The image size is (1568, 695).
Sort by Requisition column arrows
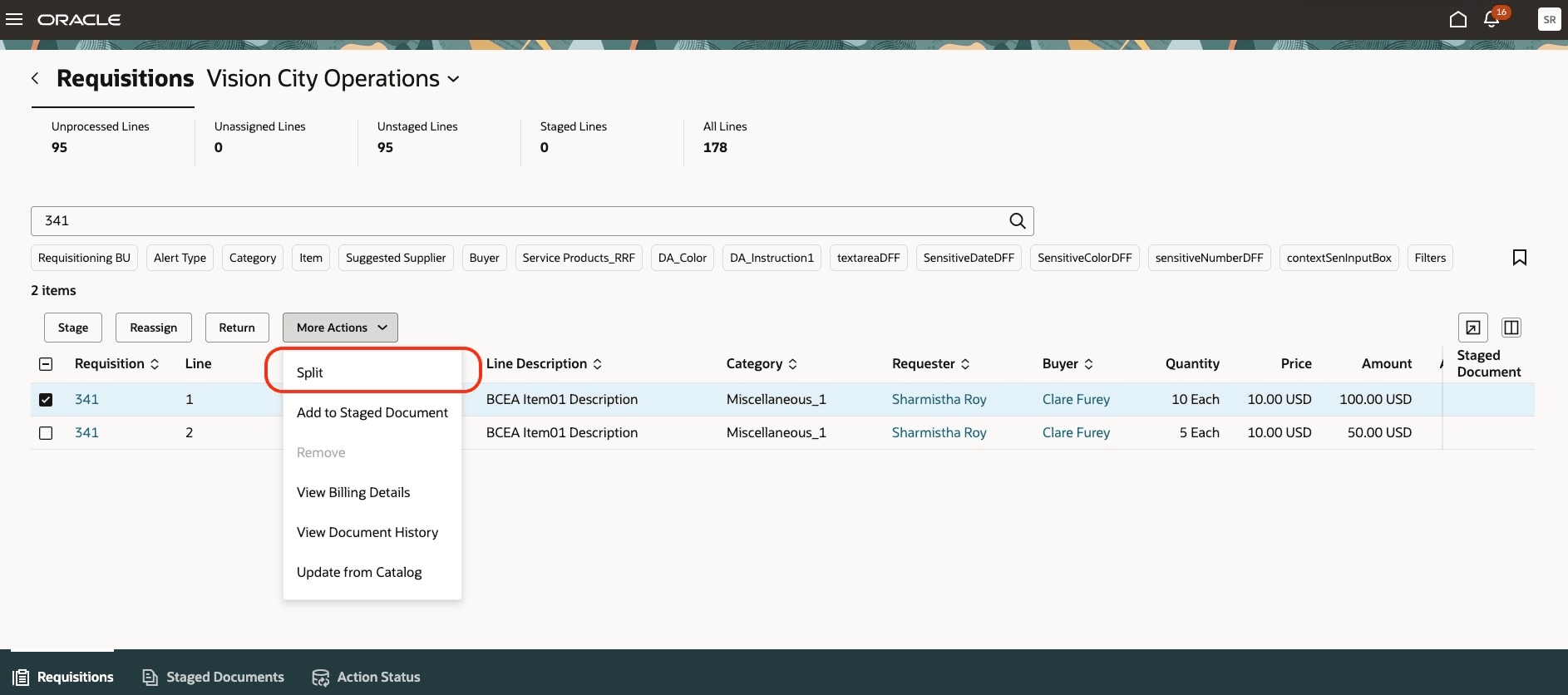point(155,364)
